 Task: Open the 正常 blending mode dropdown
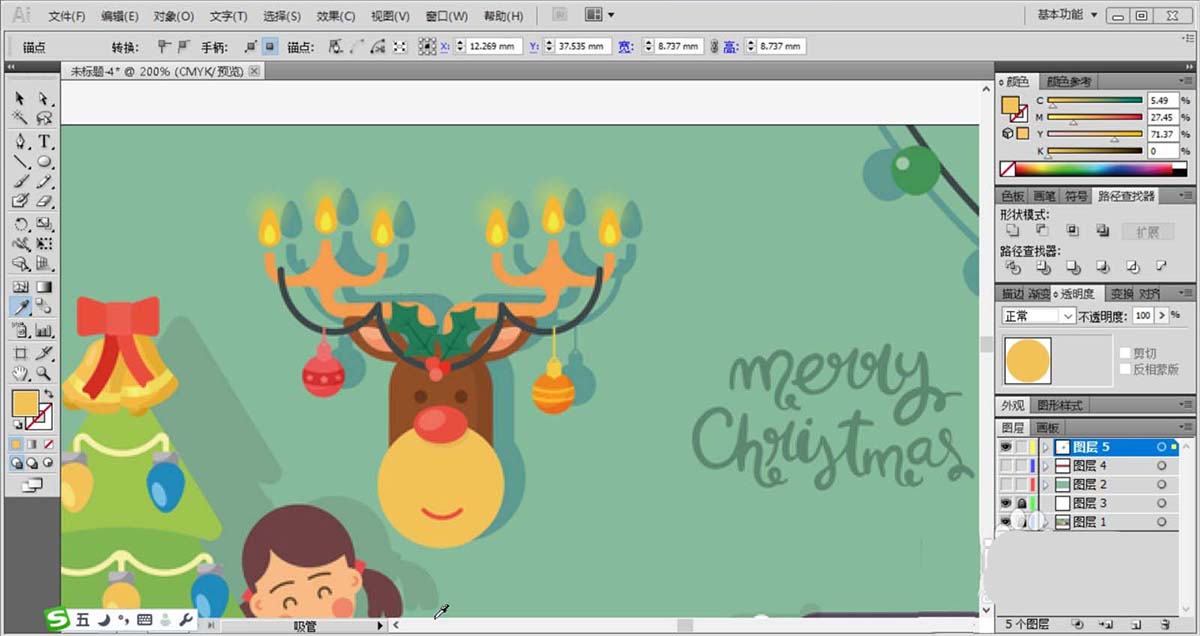pyautogui.click(x=1038, y=316)
